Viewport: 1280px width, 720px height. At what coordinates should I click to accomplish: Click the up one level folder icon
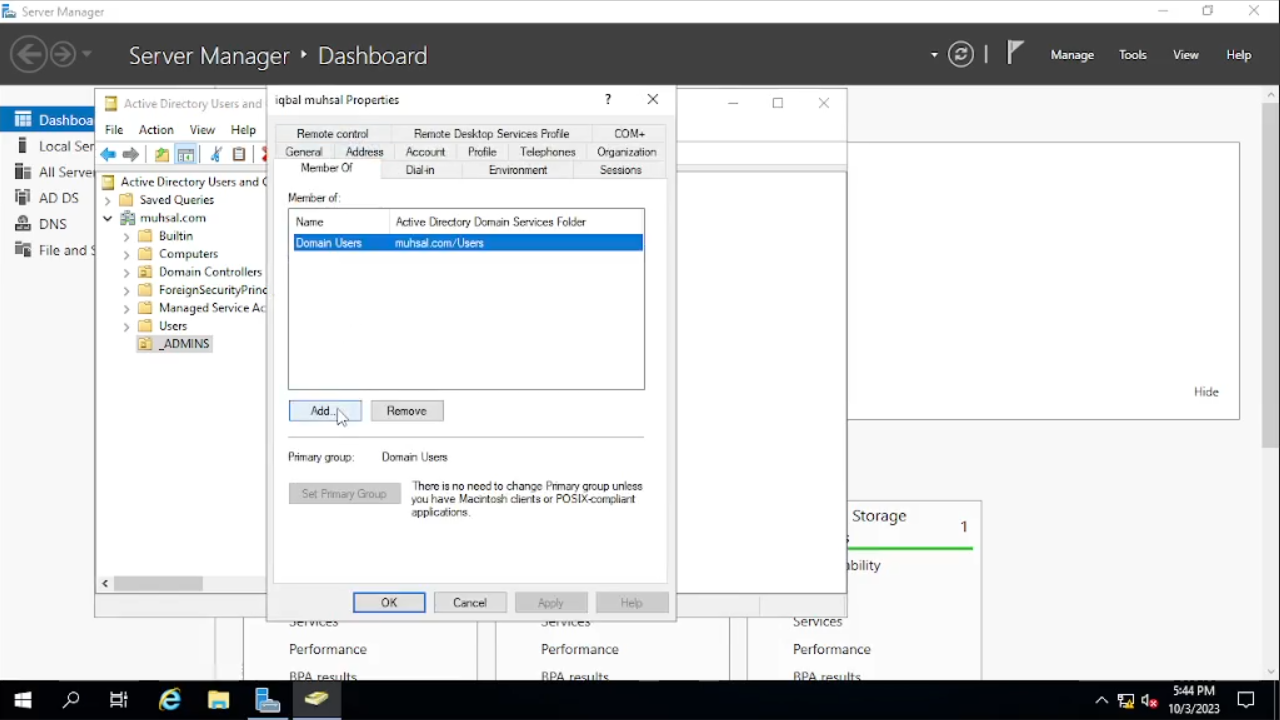(x=161, y=155)
